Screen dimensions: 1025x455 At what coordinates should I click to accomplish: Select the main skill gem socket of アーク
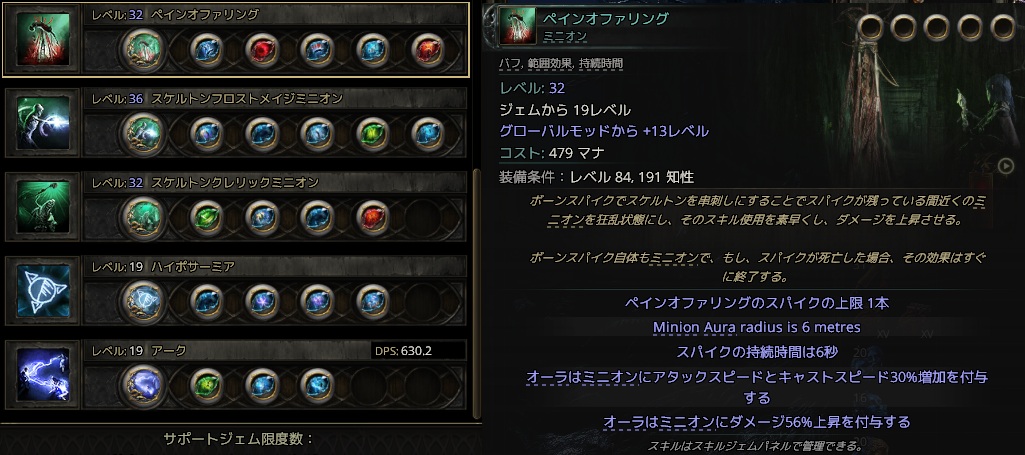coord(144,385)
